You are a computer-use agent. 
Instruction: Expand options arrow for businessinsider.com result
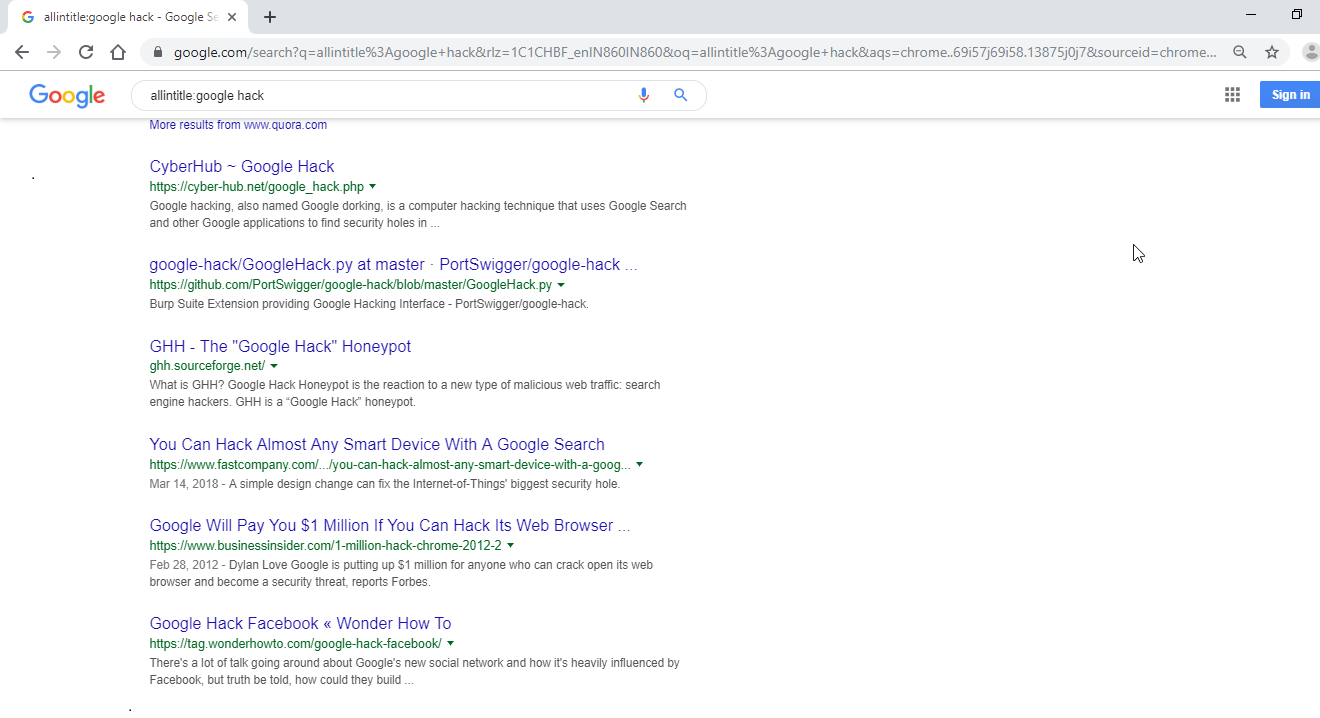[x=510, y=545]
